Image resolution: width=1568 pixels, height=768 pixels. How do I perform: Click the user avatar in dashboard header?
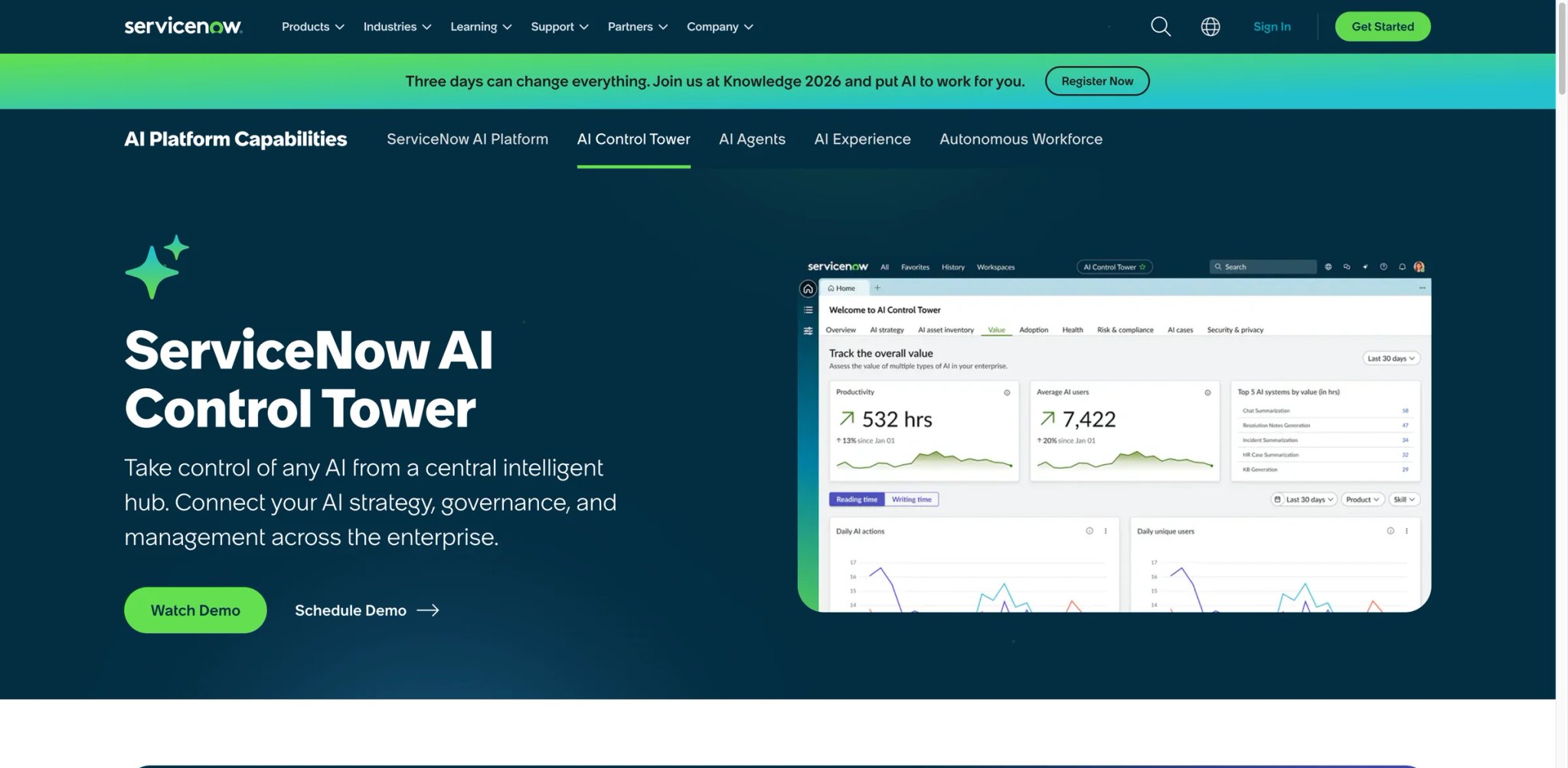coord(1419,266)
